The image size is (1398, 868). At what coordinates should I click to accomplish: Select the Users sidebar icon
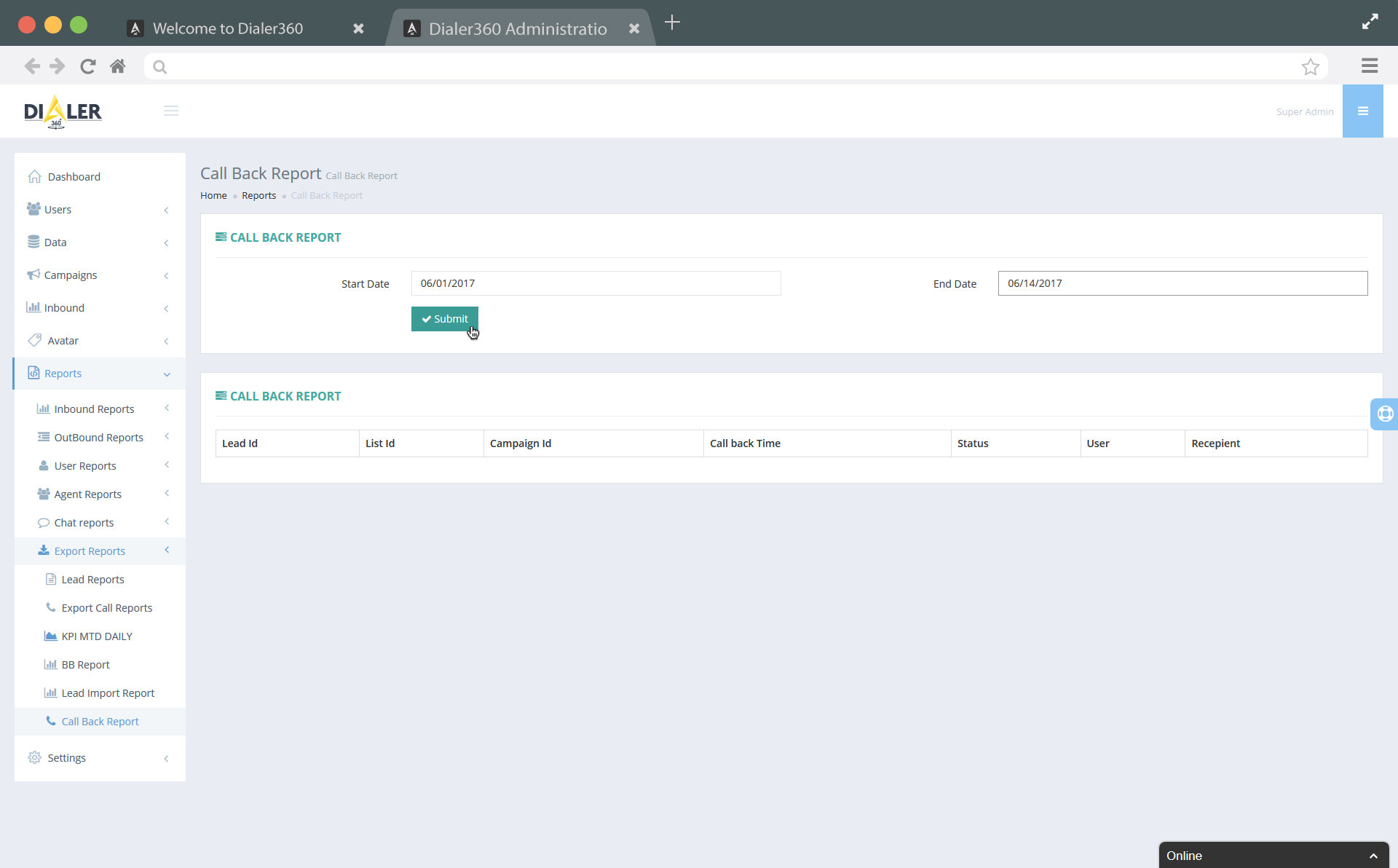33,209
